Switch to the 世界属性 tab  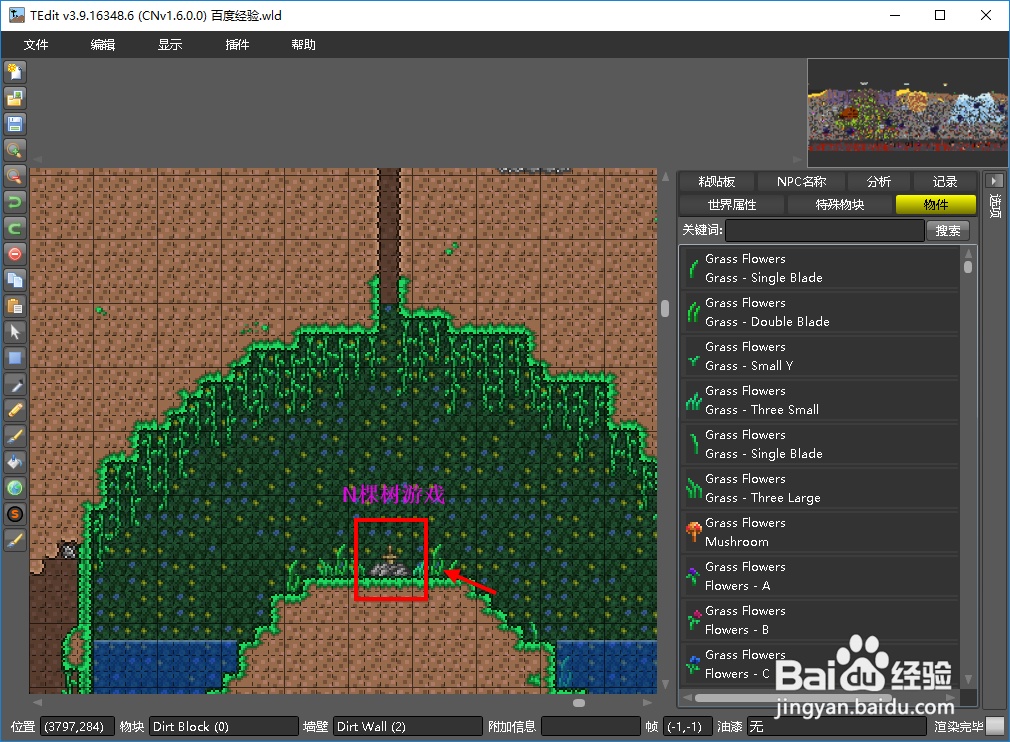tap(732, 205)
